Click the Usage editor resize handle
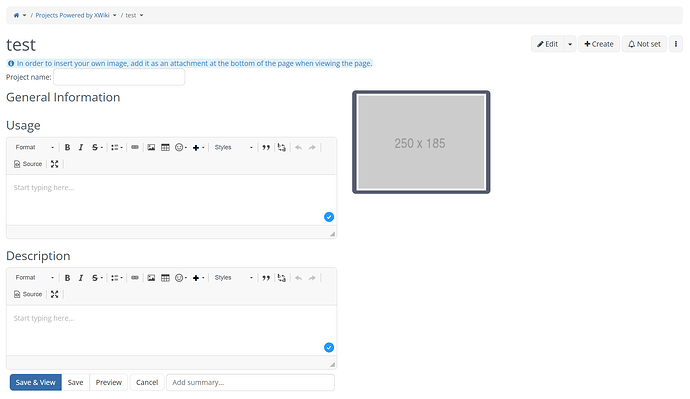Viewport: 690px width, 399px height. pyautogui.click(x=332, y=234)
